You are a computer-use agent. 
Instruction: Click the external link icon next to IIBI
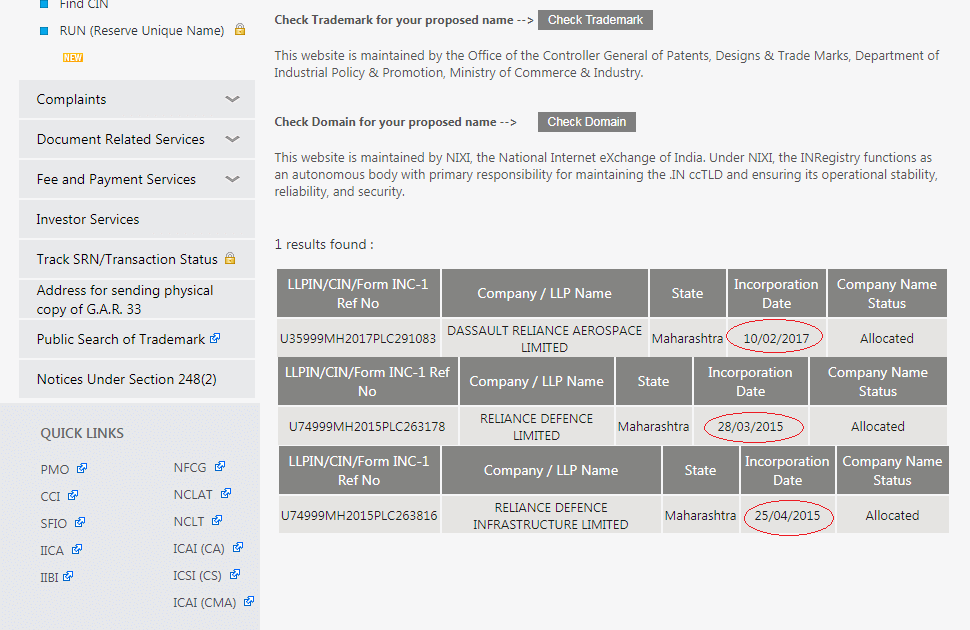click(x=68, y=576)
